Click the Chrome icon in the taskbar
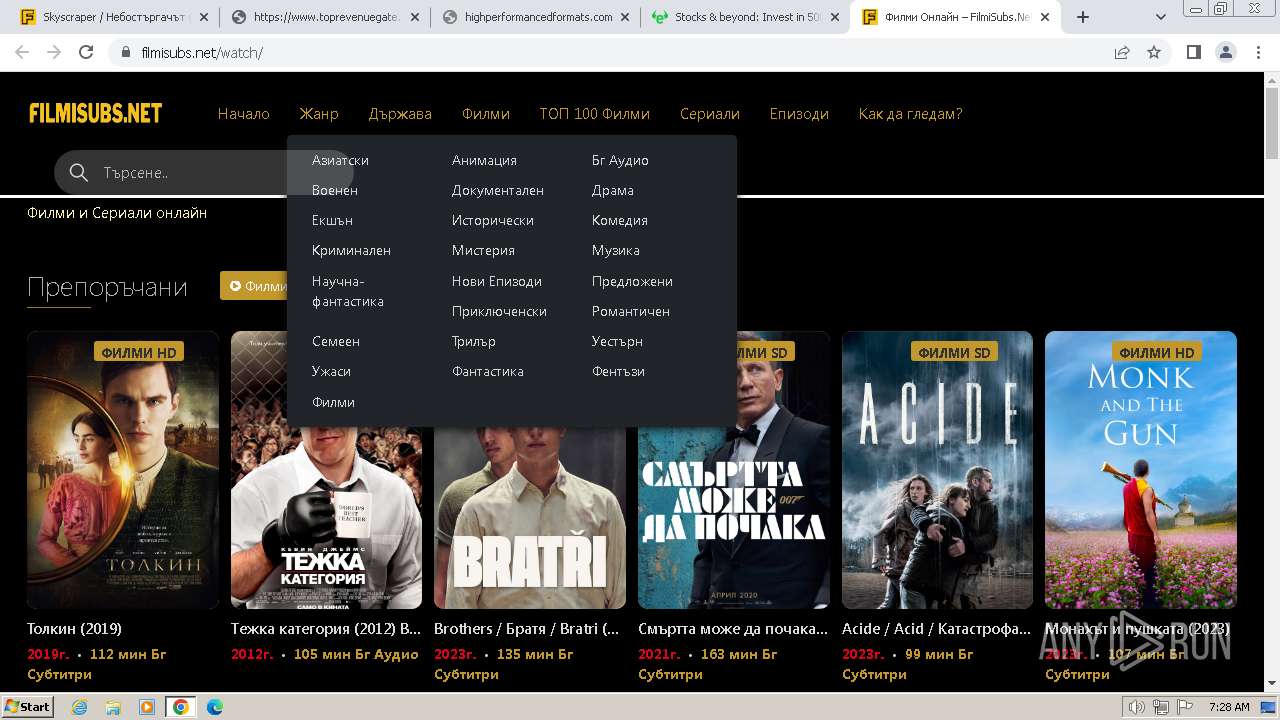This screenshot has height=720, width=1280. [x=181, y=707]
